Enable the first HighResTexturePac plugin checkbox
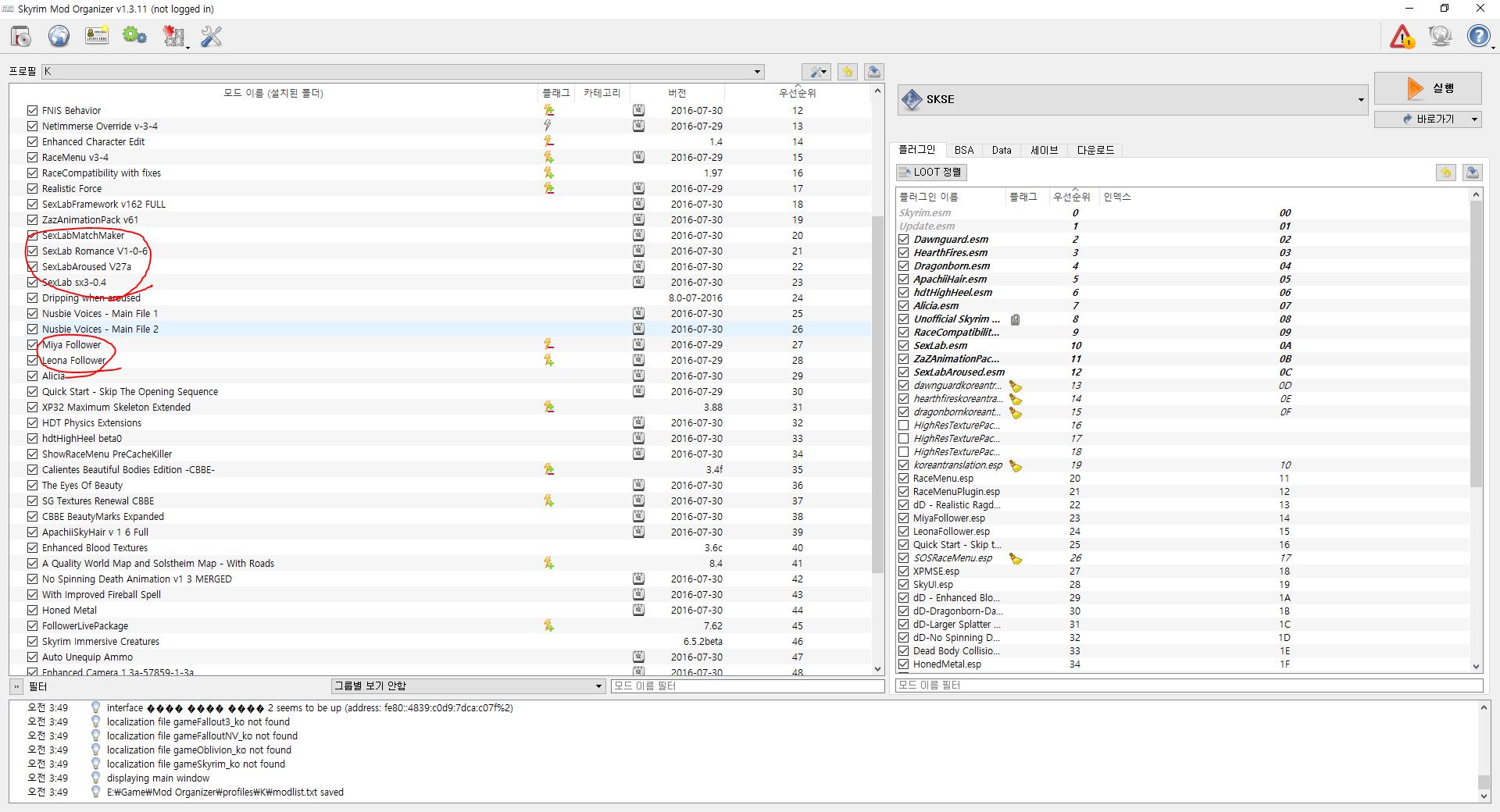This screenshot has height=812, width=1500. point(904,426)
